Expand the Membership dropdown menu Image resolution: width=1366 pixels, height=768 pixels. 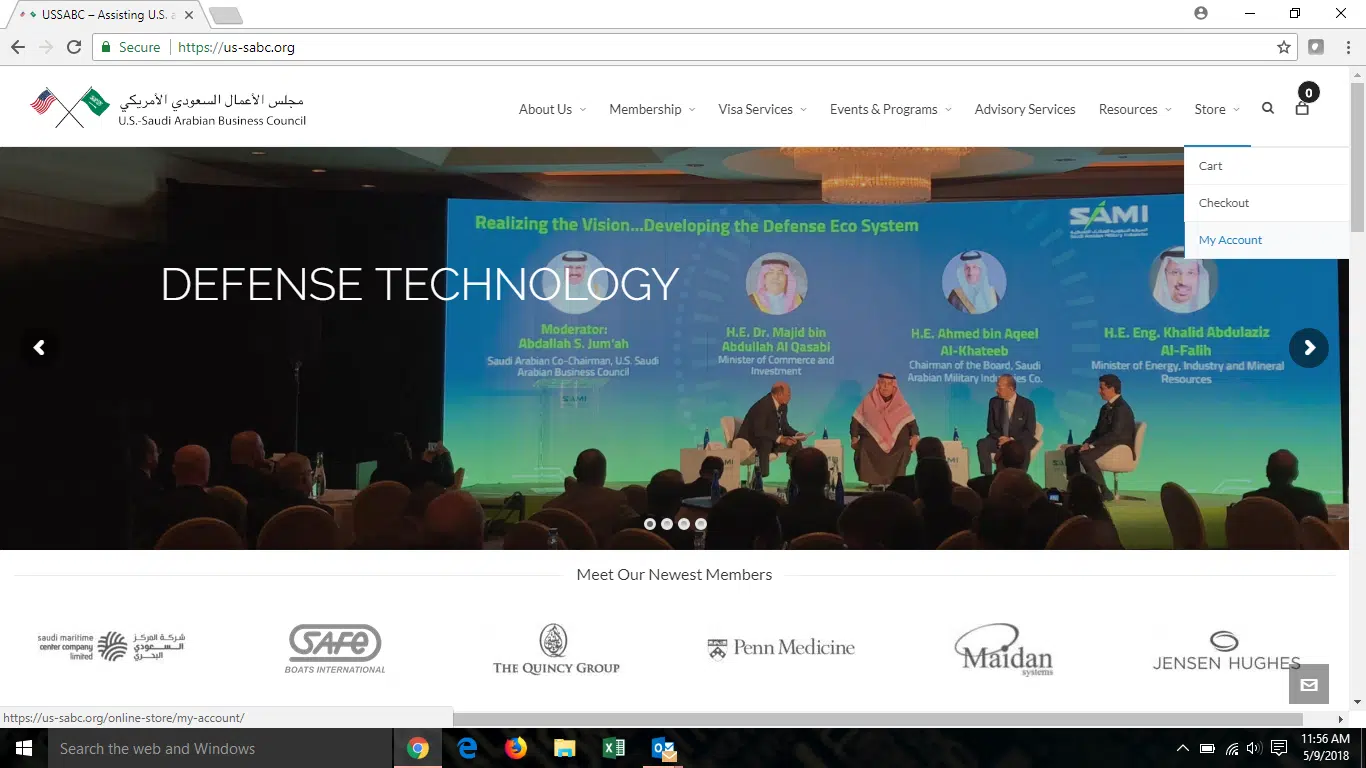[651, 109]
